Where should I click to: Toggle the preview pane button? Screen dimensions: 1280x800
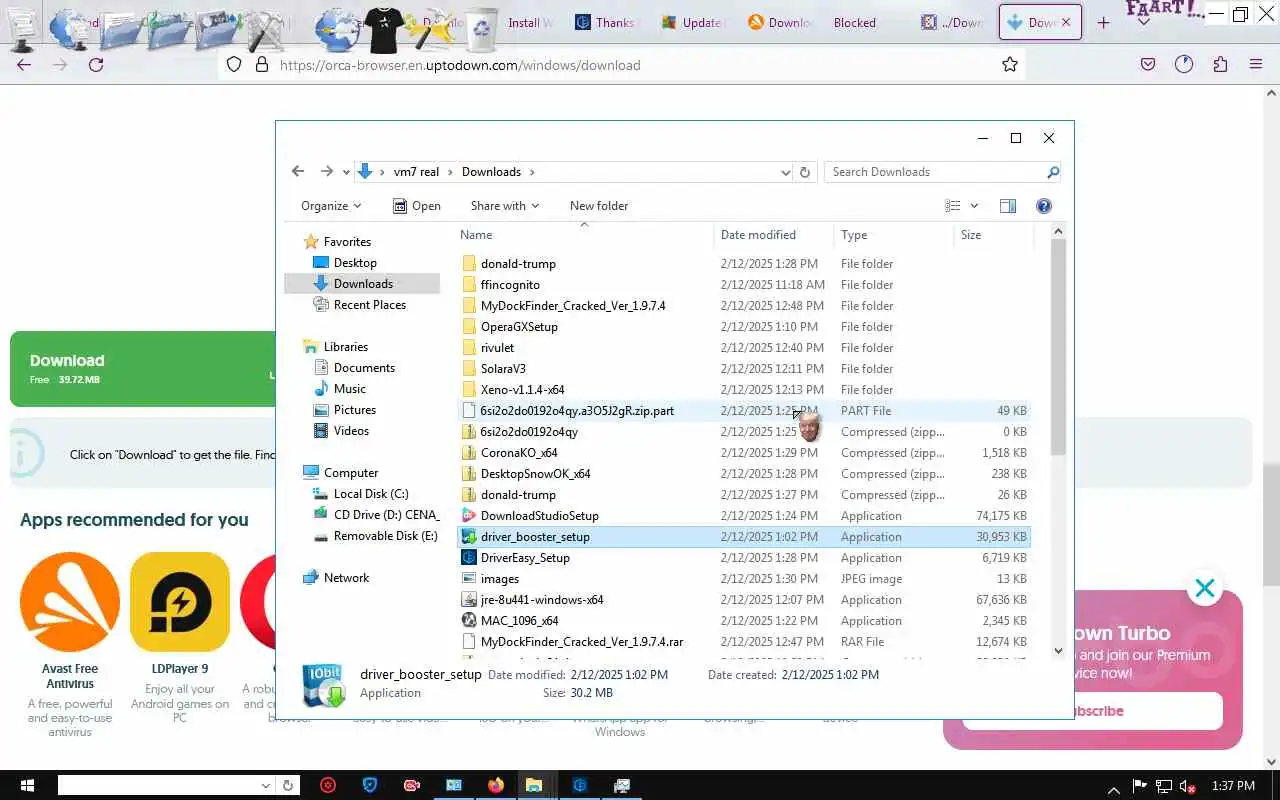[x=1008, y=206]
